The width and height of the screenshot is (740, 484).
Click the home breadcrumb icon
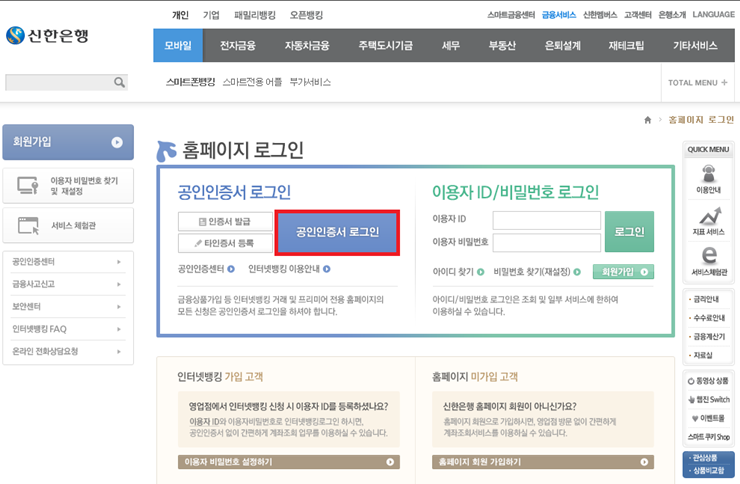648,120
